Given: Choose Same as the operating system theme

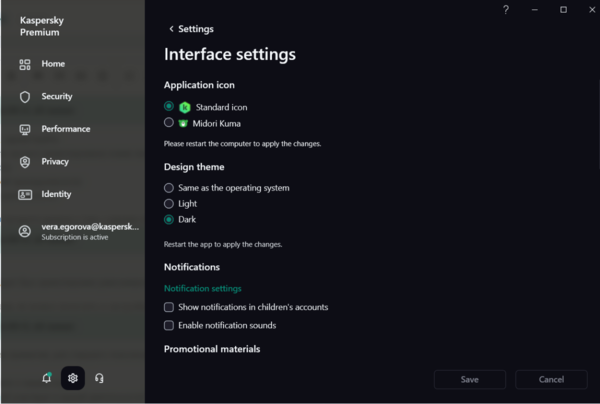Looking at the screenshot, I should pos(169,188).
